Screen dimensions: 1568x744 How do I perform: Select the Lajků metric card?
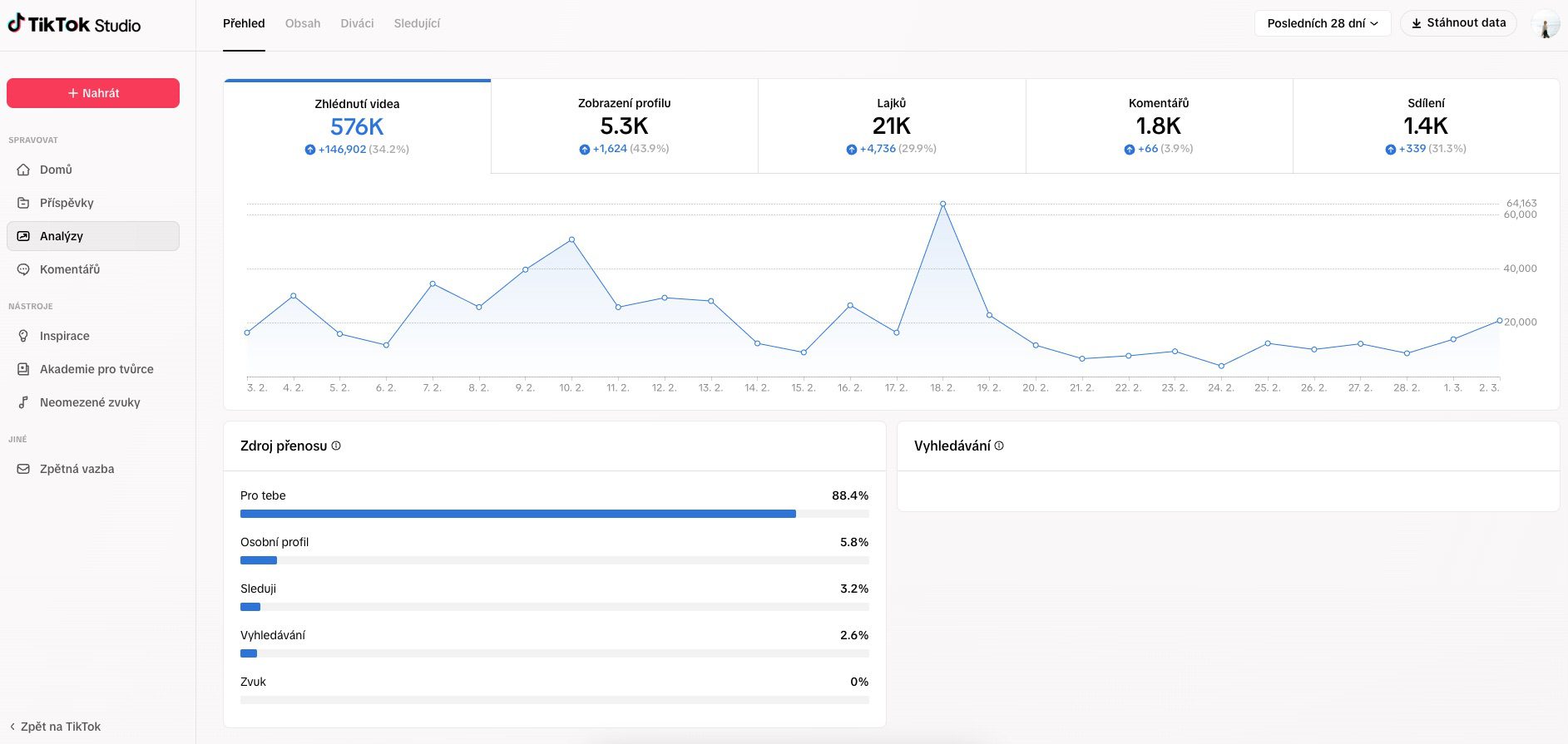(x=891, y=126)
